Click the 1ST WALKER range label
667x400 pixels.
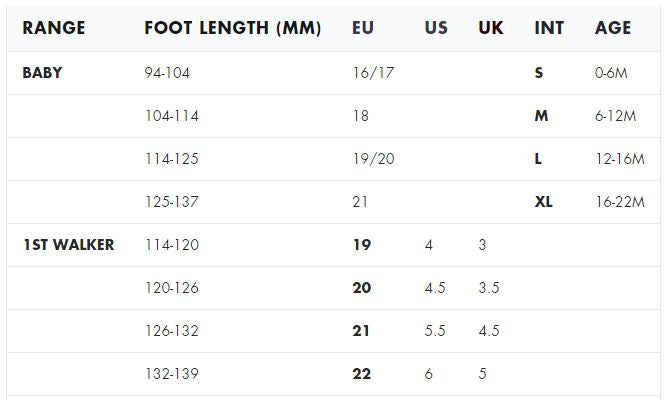pyautogui.click(x=68, y=245)
